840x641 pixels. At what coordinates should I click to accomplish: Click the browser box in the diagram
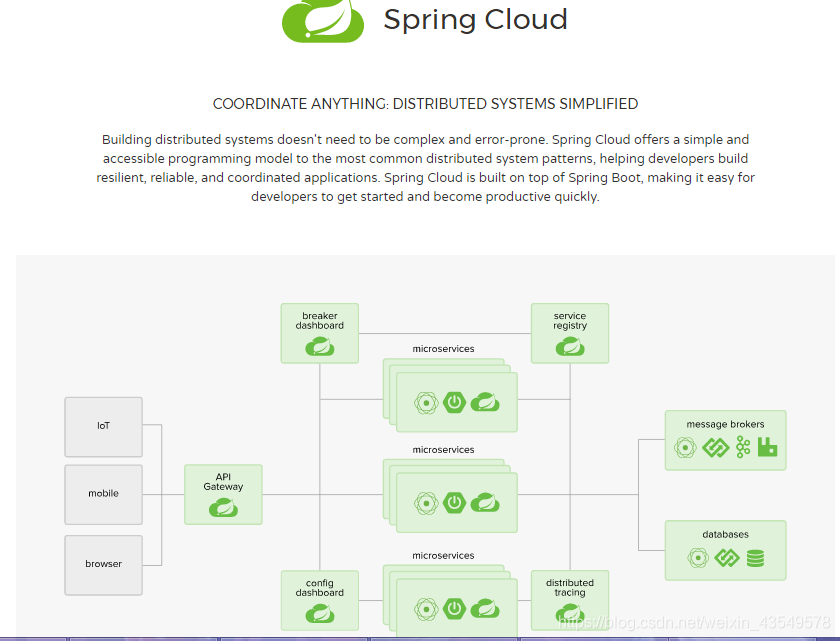103,564
